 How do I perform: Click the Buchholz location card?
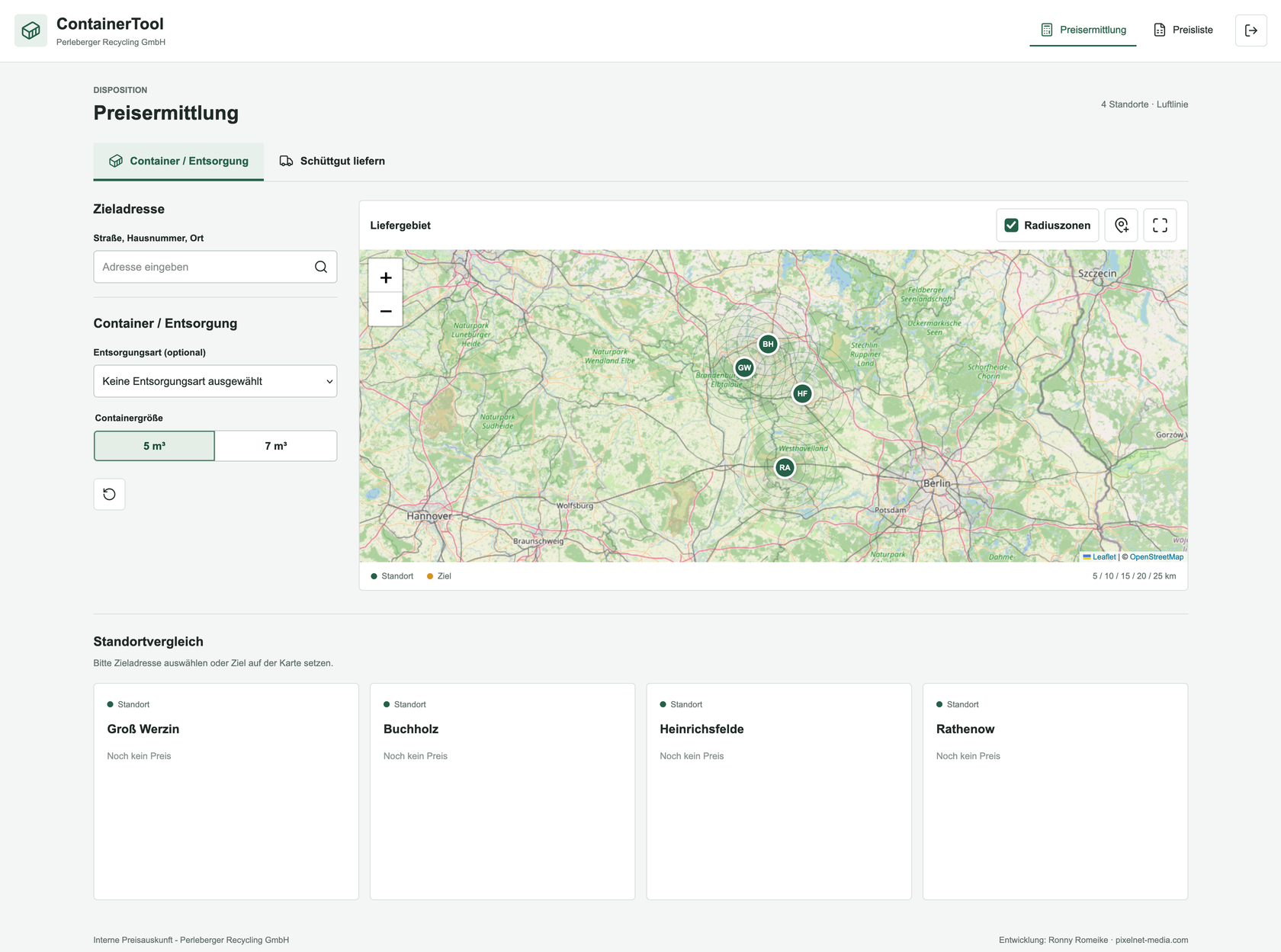[x=502, y=791]
